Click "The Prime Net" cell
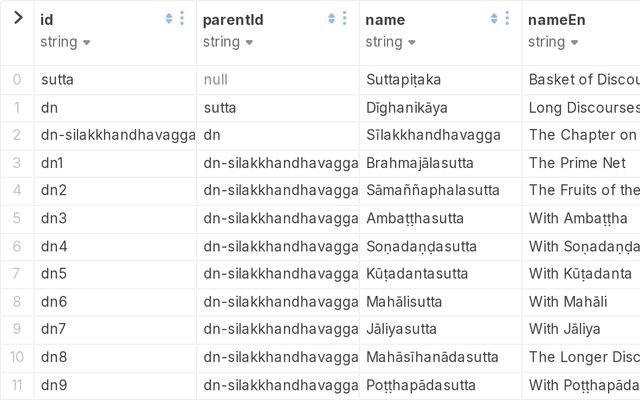This screenshot has height=400, width=640. (577, 163)
